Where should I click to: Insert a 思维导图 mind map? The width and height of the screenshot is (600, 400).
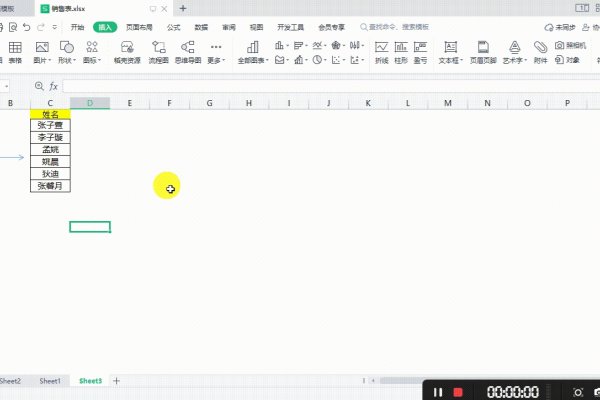click(x=188, y=52)
